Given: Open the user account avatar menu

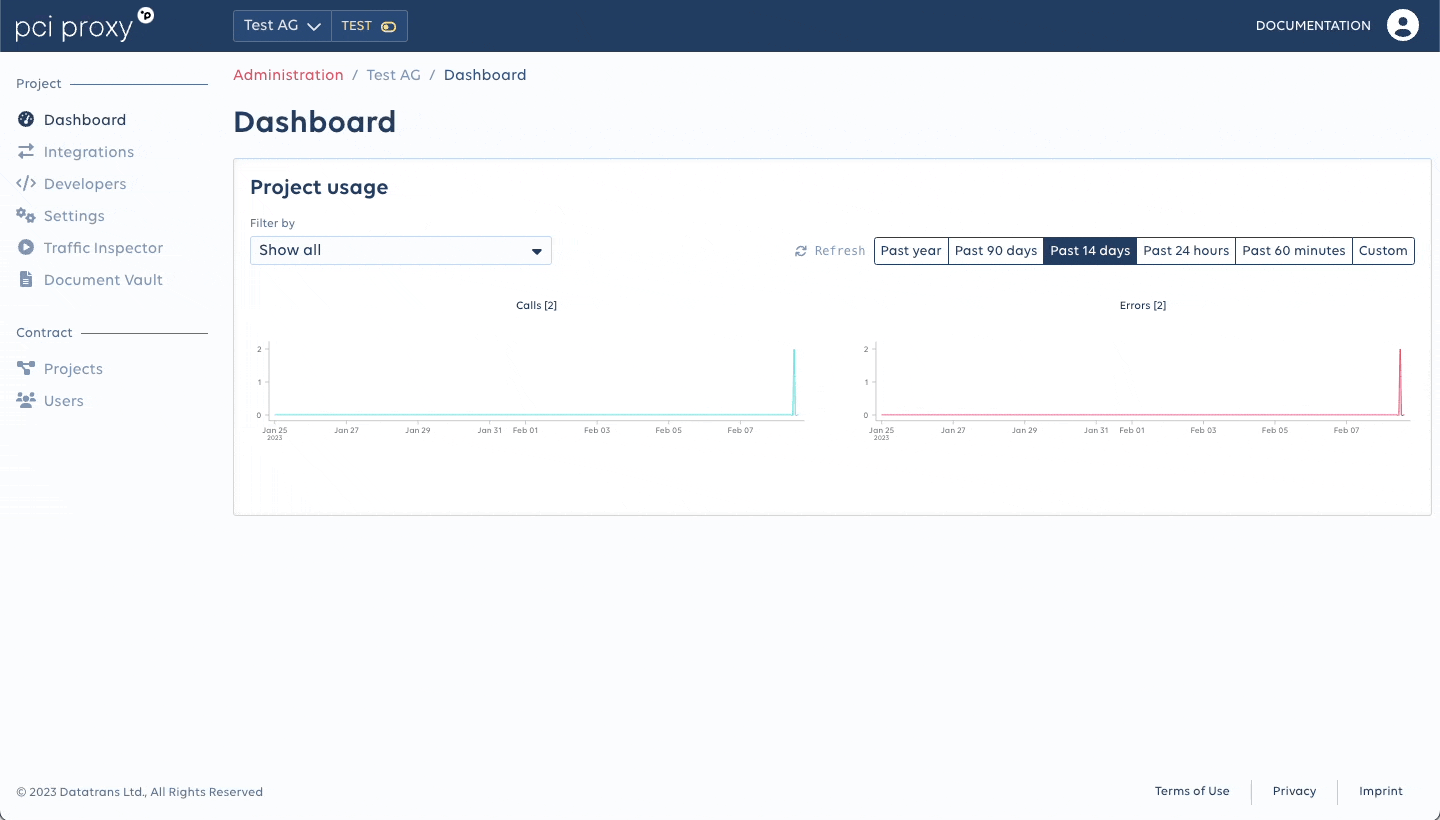Looking at the screenshot, I should [1403, 26].
